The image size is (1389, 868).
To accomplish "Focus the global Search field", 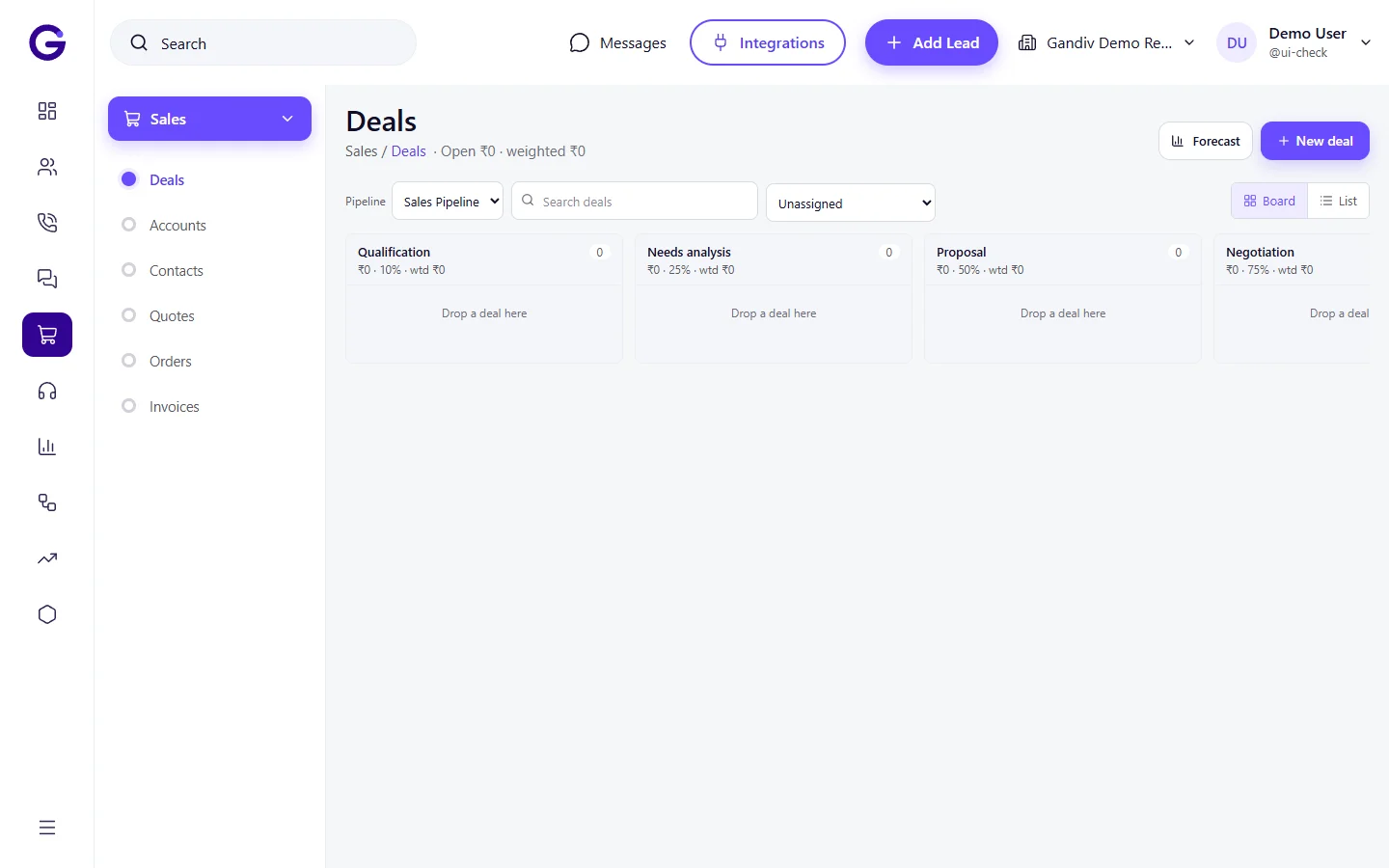I will pyautogui.click(x=263, y=42).
